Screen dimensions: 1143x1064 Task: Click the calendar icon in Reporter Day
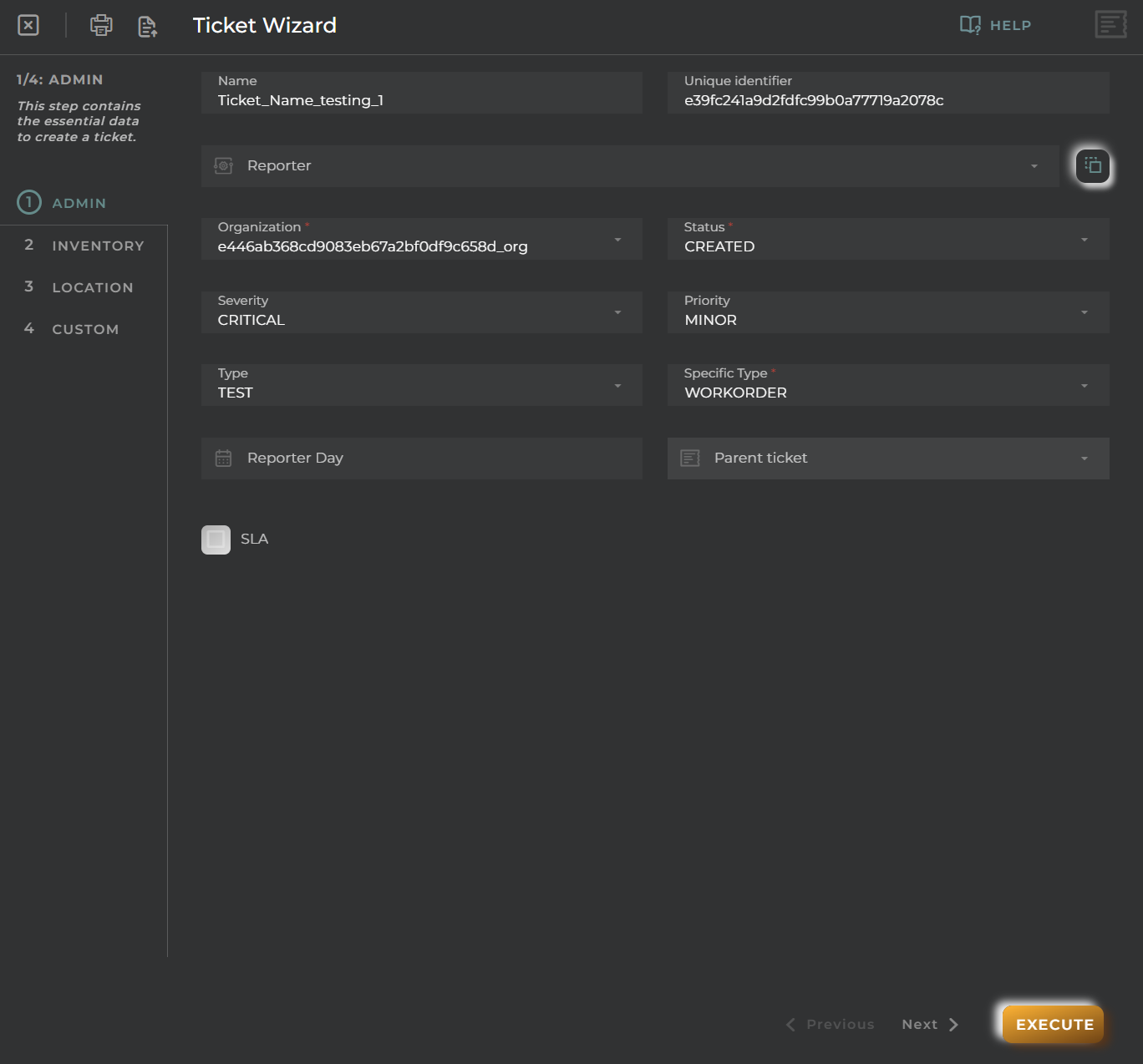[223, 458]
